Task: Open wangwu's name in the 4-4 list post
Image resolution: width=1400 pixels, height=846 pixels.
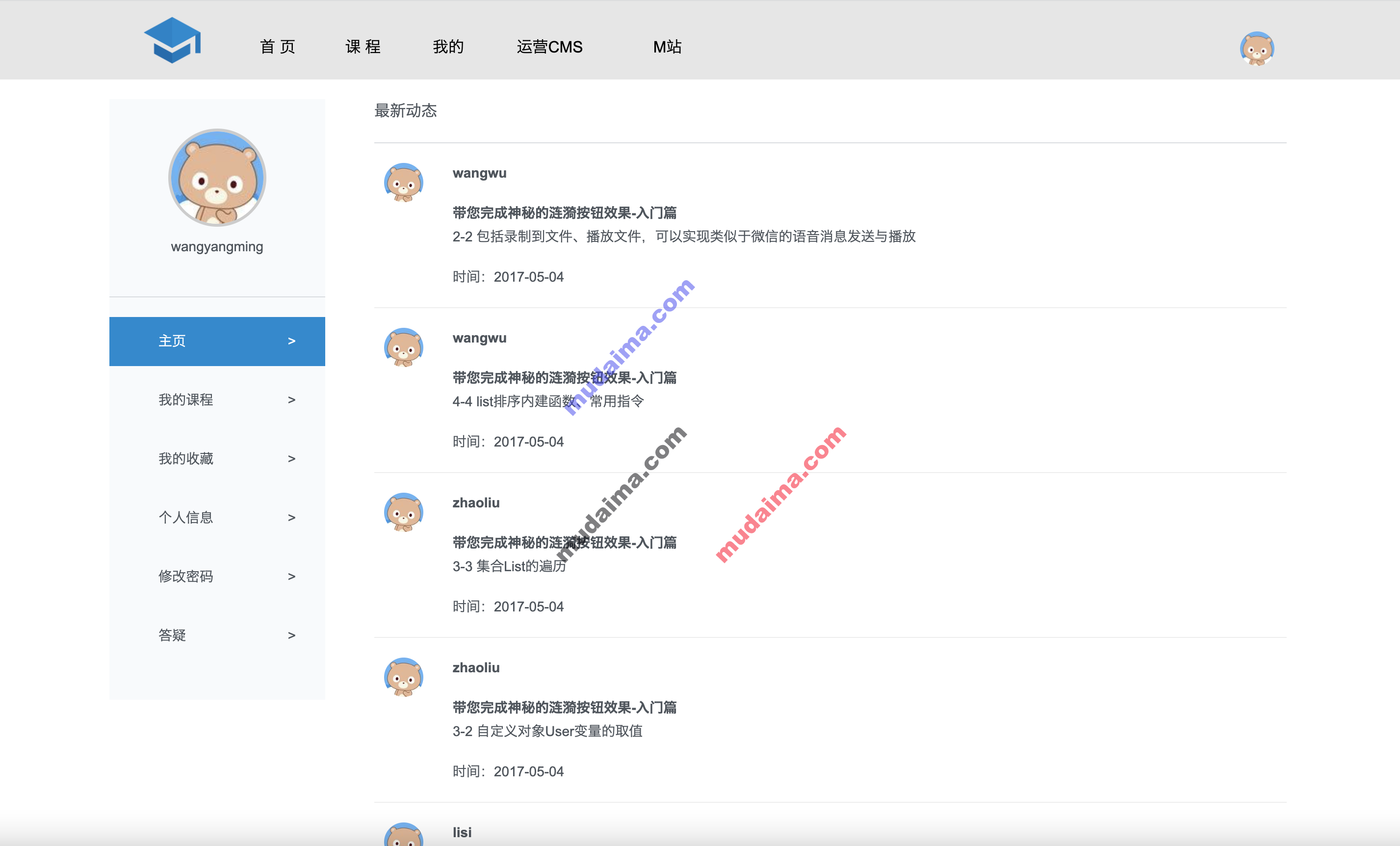Action: [480, 338]
